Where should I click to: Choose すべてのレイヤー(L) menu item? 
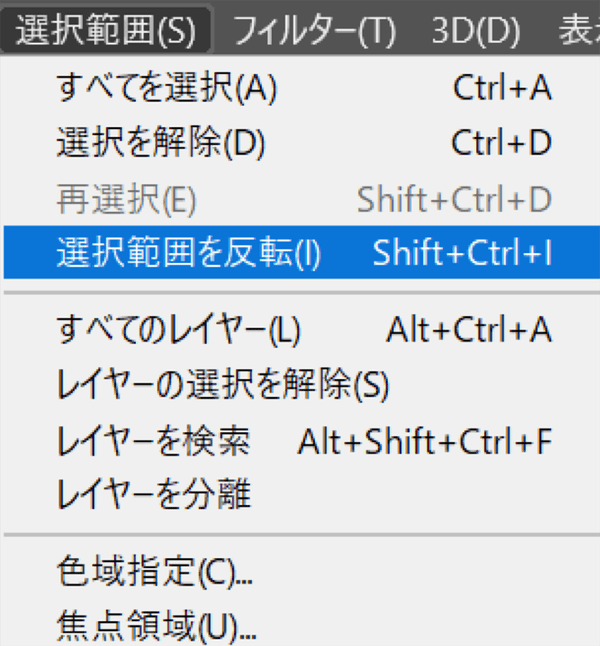coord(302,329)
